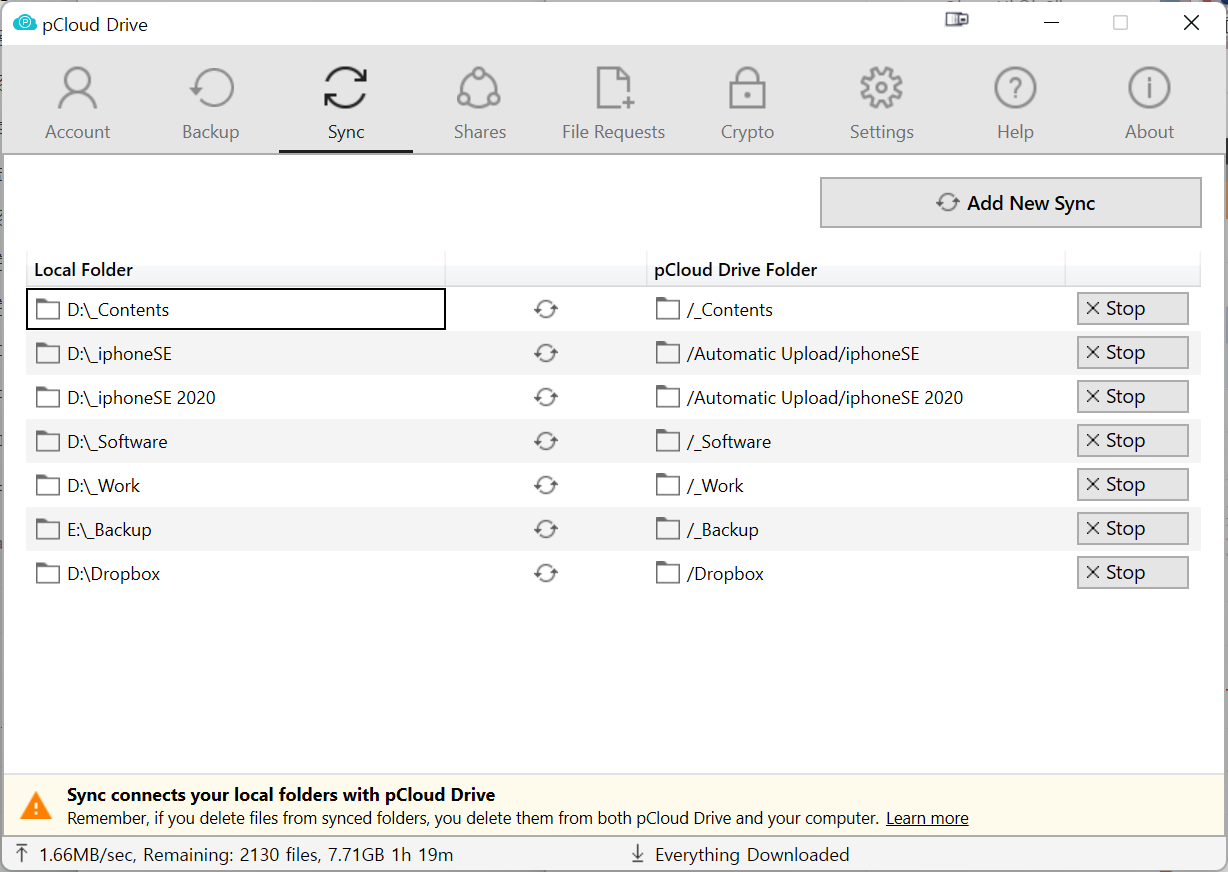Click folder icon beside D:\_iphoneSE 2020

coord(48,397)
